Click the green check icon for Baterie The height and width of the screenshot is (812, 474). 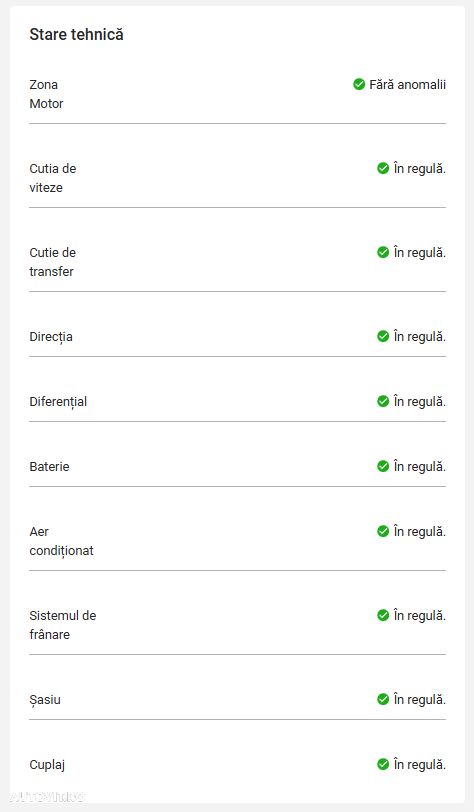tap(383, 466)
